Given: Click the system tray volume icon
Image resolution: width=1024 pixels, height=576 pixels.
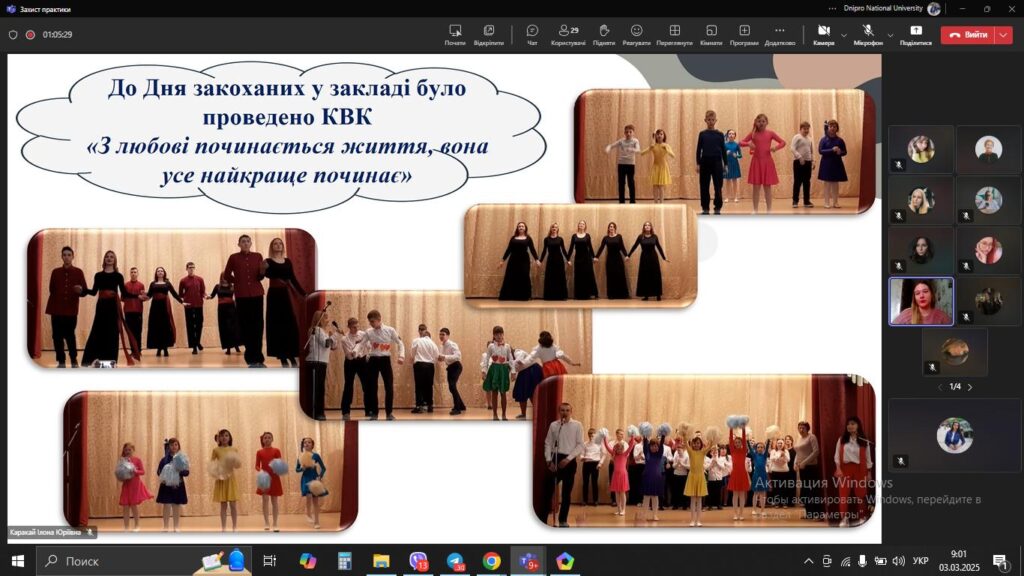Looking at the screenshot, I should pyautogui.click(x=899, y=561).
